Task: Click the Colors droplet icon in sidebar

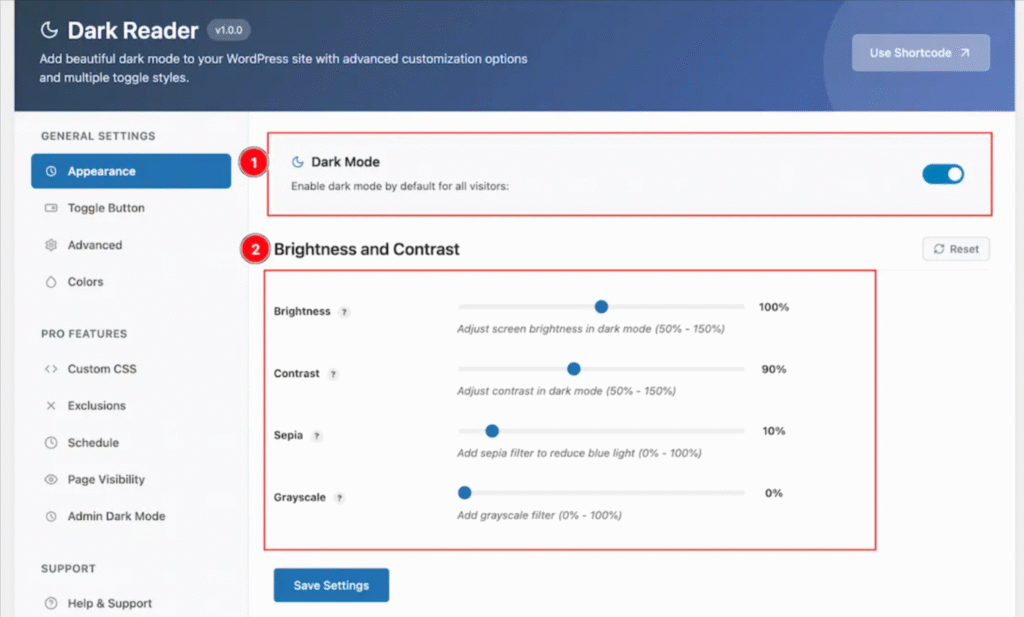Action: (51, 282)
